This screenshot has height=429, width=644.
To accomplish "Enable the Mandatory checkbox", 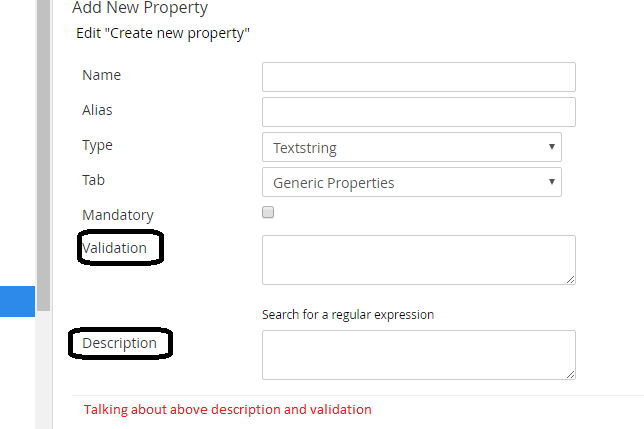I will 267,212.
